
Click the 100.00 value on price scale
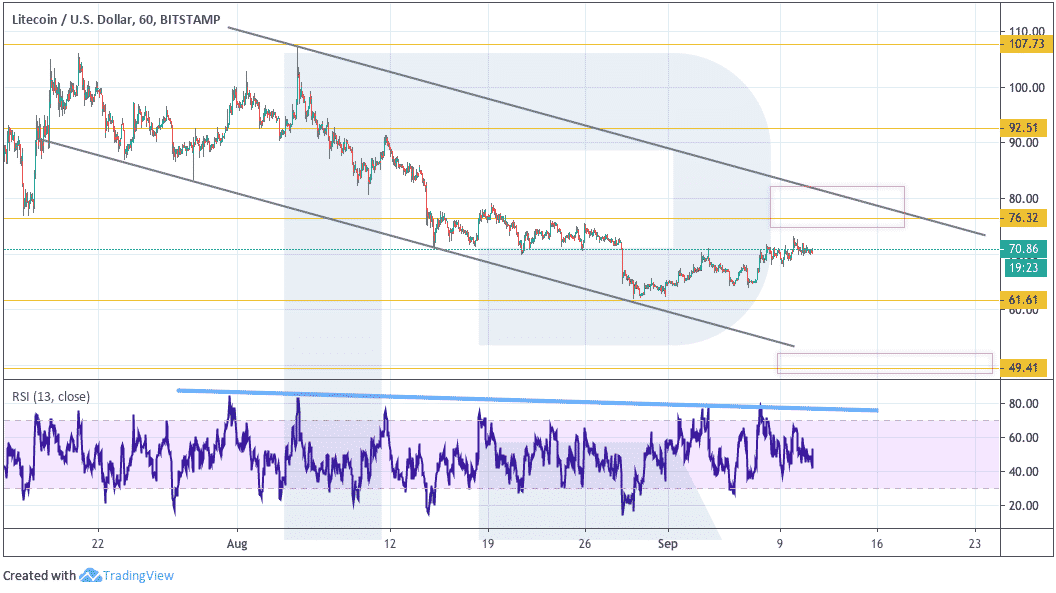(1026, 88)
